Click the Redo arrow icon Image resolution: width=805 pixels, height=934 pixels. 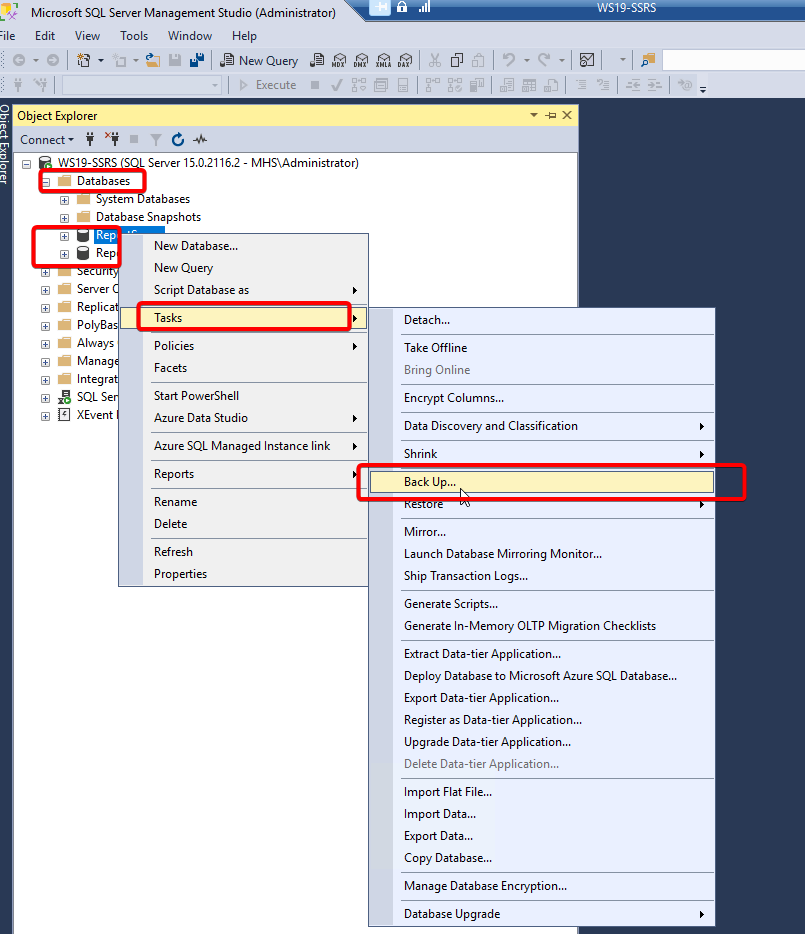coord(543,60)
